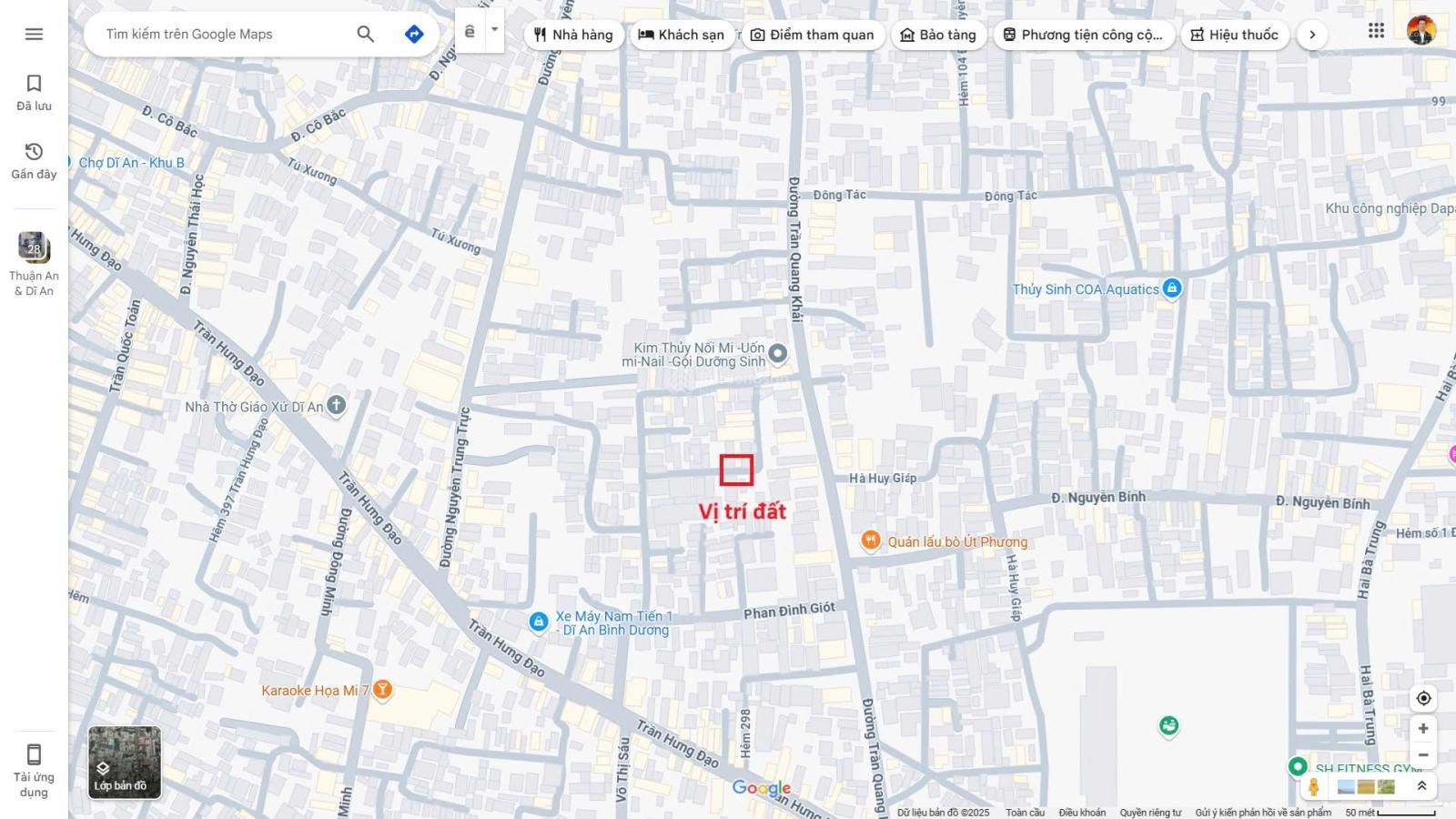This screenshot has width=1456, height=819.
Task: Open the Quyền riêng tư privacy link
Action: (1150, 813)
